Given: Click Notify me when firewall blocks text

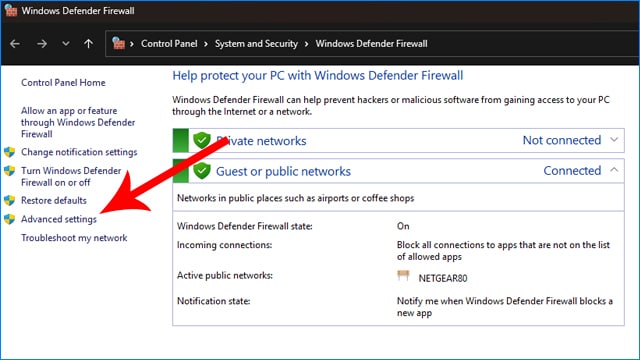Looking at the screenshot, I should click(505, 307).
